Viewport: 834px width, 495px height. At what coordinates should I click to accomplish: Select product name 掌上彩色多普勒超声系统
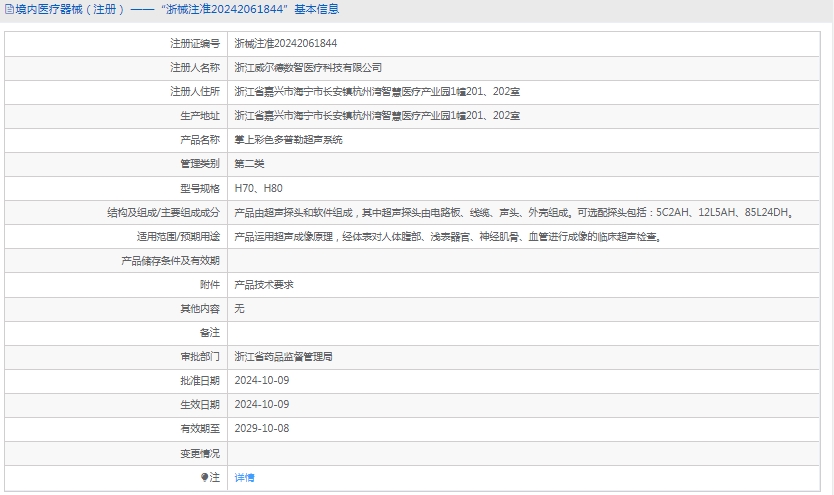coord(288,140)
